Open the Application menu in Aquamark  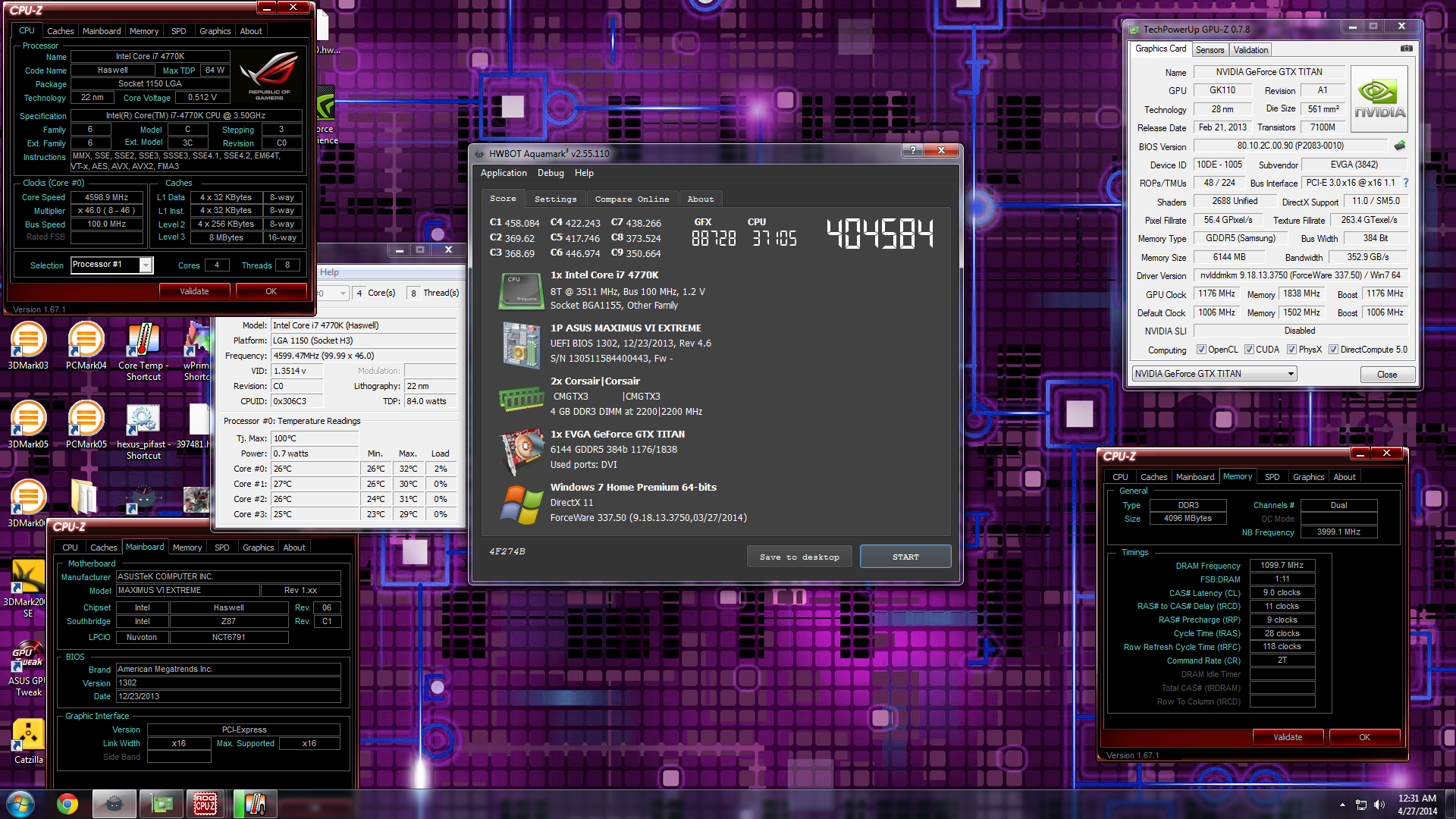point(503,173)
